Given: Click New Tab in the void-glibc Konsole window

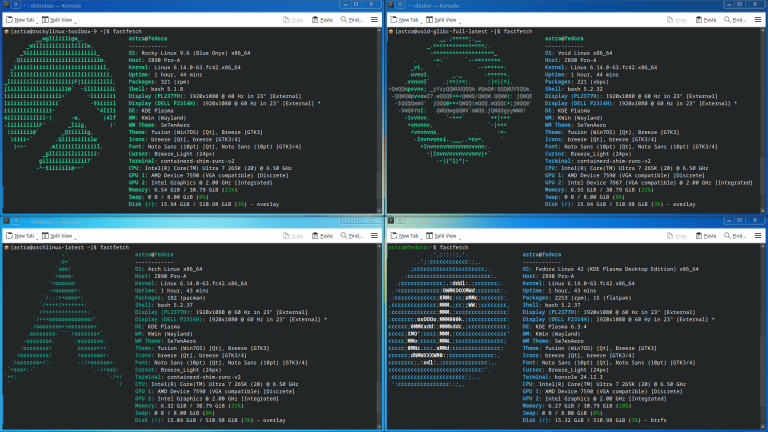Looking at the screenshot, I should 404,20.
